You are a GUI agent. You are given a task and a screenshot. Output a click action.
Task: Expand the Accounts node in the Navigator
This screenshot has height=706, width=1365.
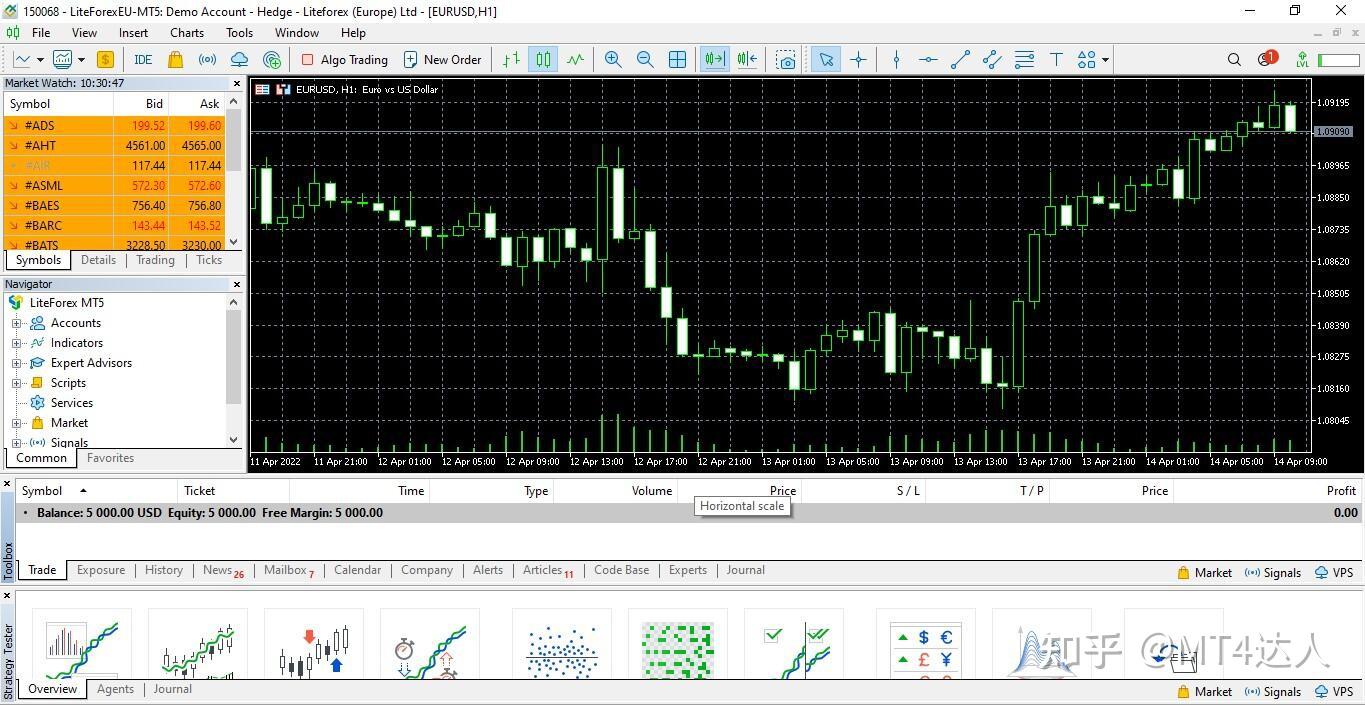(x=16, y=323)
